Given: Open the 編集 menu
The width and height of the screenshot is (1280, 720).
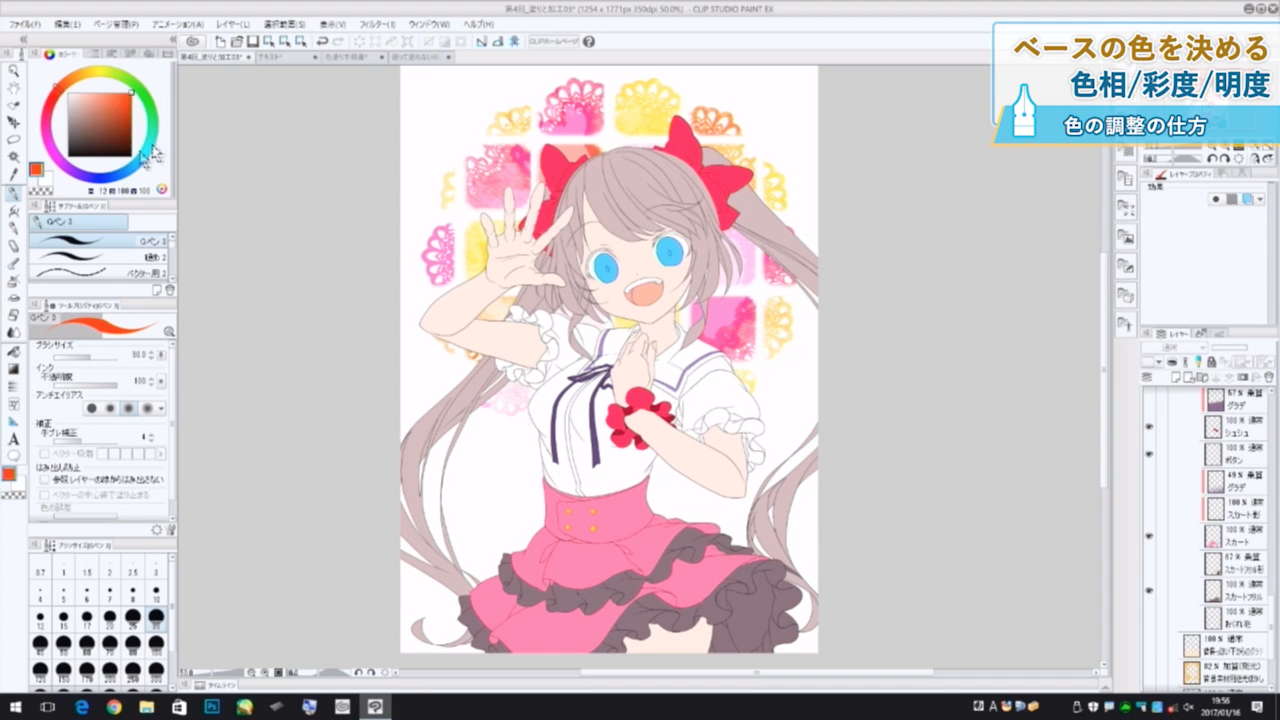Looking at the screenshot, I should [x=67, y=23].
